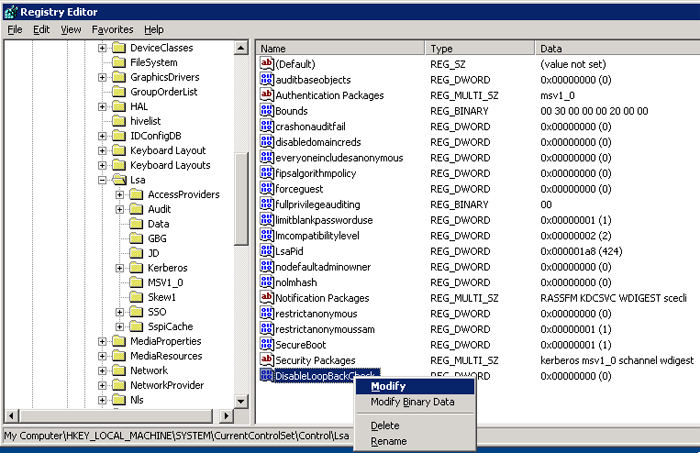The height and width of the screenshot is (453, 700).
Task: Click the limitblankpassworduse value icon
Action: [x=267, y=220]
